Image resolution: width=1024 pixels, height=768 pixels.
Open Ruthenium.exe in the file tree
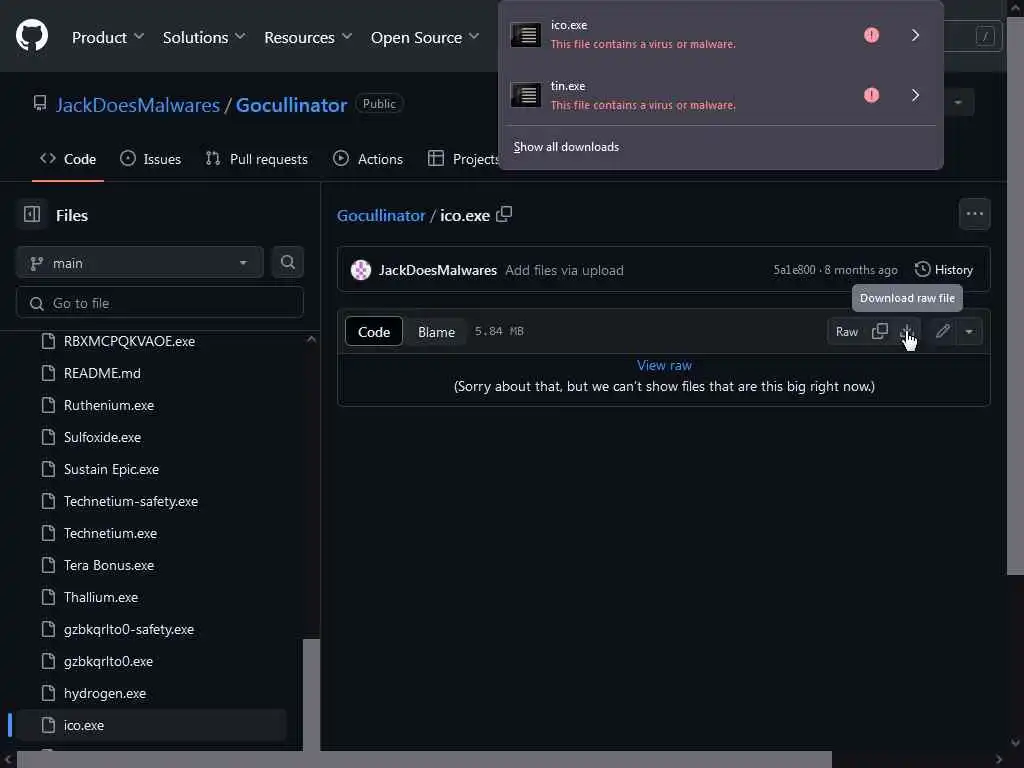coord(109,405)
